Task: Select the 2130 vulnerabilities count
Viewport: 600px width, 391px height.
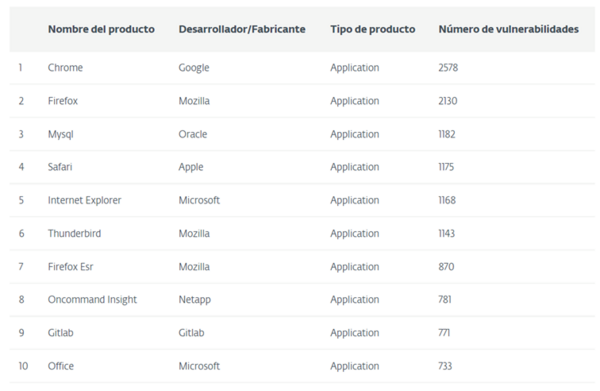Action: tap(448, 101)
